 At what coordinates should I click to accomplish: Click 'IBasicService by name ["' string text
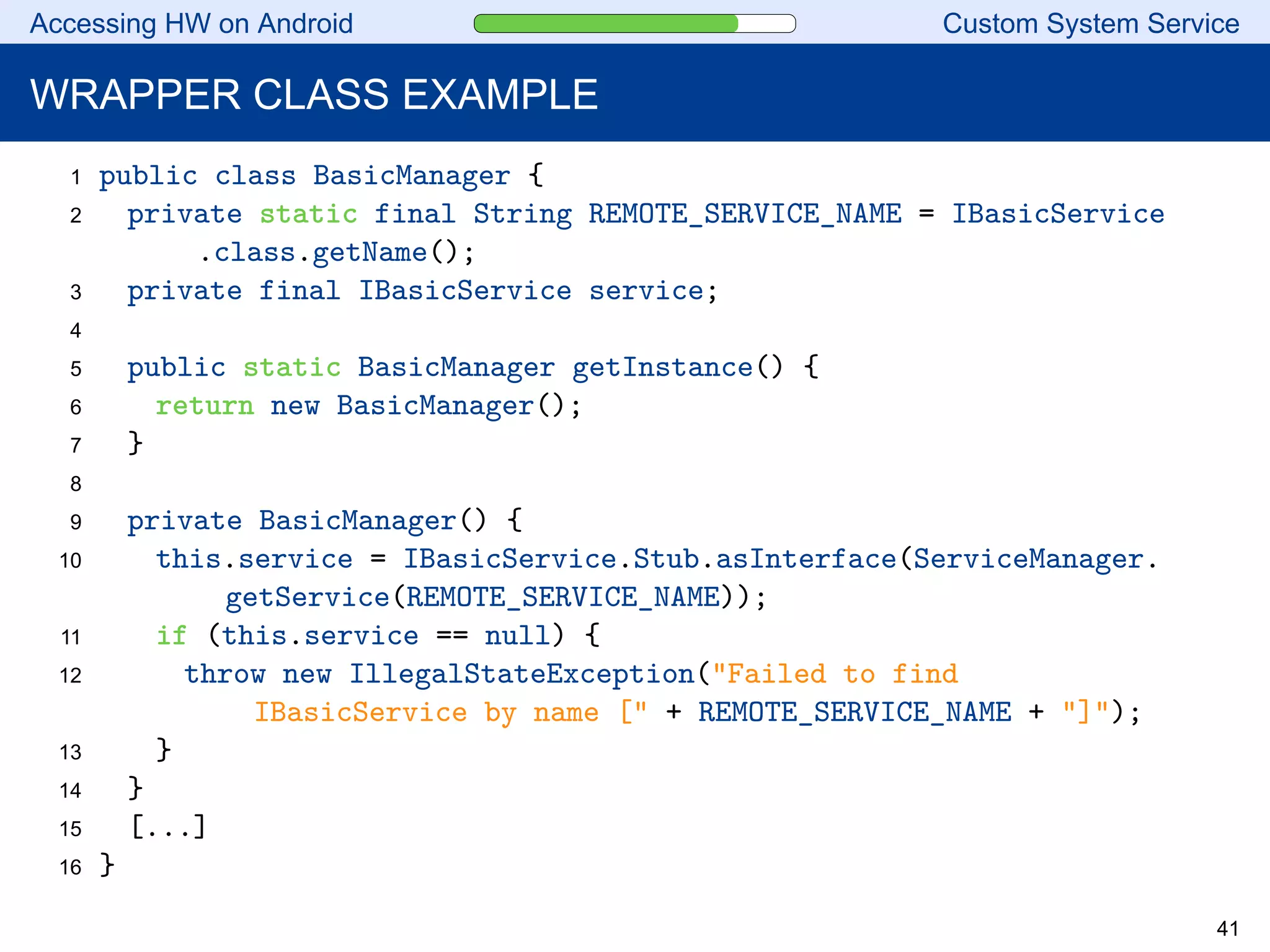pyautogui.click(x=451, y=713)
